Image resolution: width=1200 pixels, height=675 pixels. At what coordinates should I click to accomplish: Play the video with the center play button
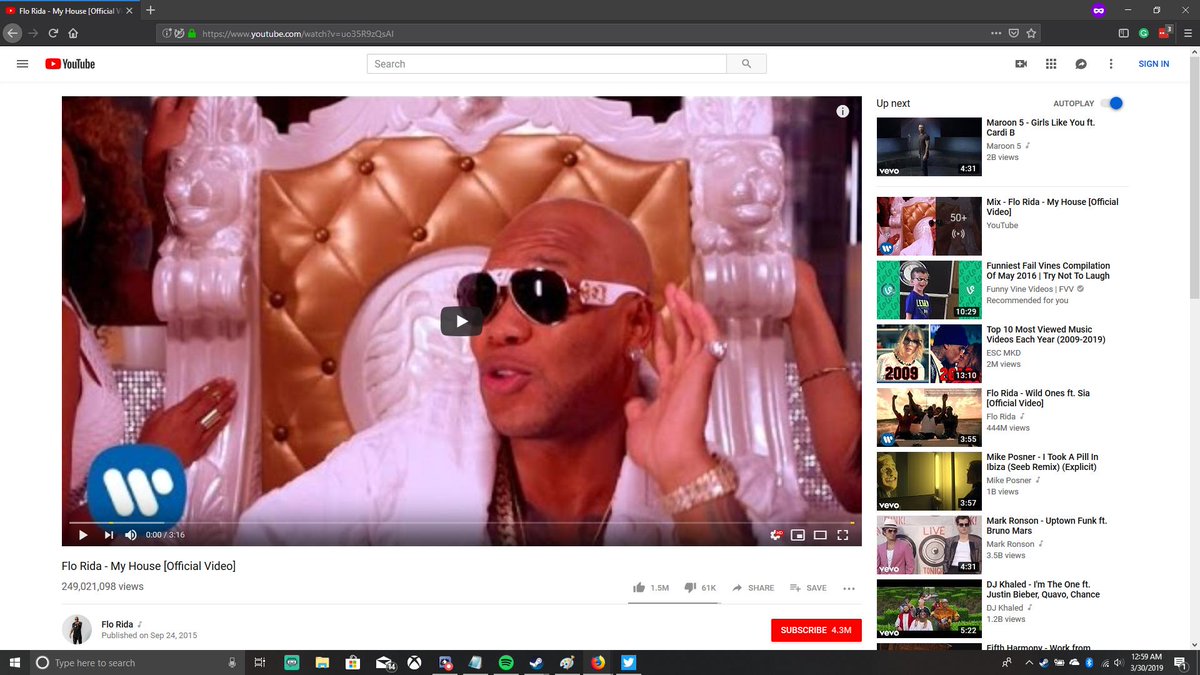pos(461,321)
